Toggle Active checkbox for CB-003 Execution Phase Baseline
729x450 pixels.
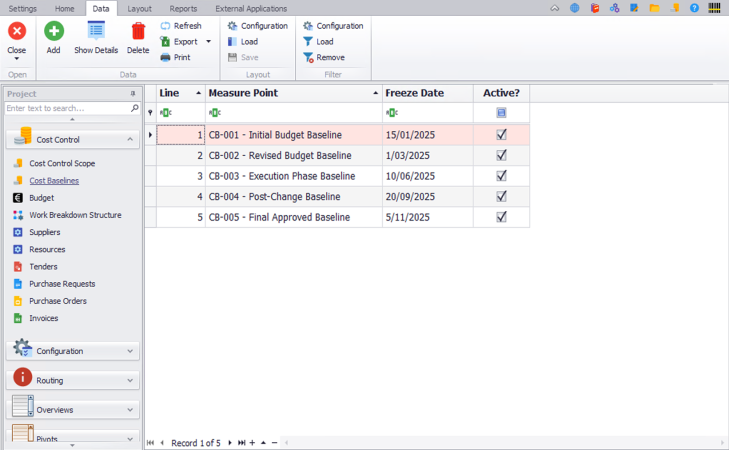click(x=501, y=176)
